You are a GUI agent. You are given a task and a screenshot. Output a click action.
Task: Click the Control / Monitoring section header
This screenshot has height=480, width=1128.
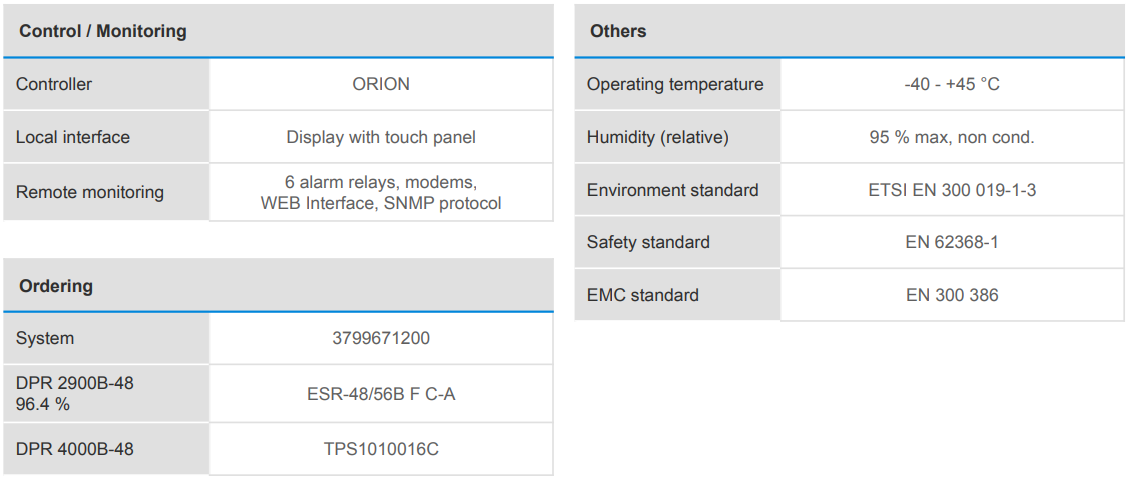click(x=103, y=31)
